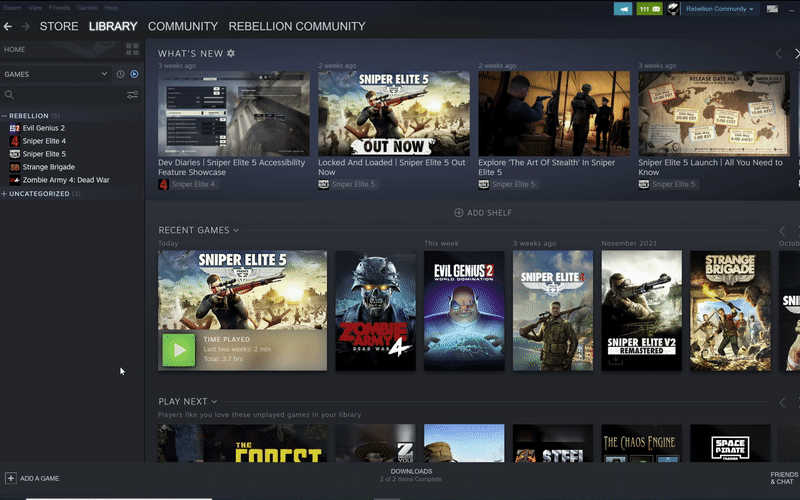
Task: Open What's New settings gear
Action: pos(231,53)
